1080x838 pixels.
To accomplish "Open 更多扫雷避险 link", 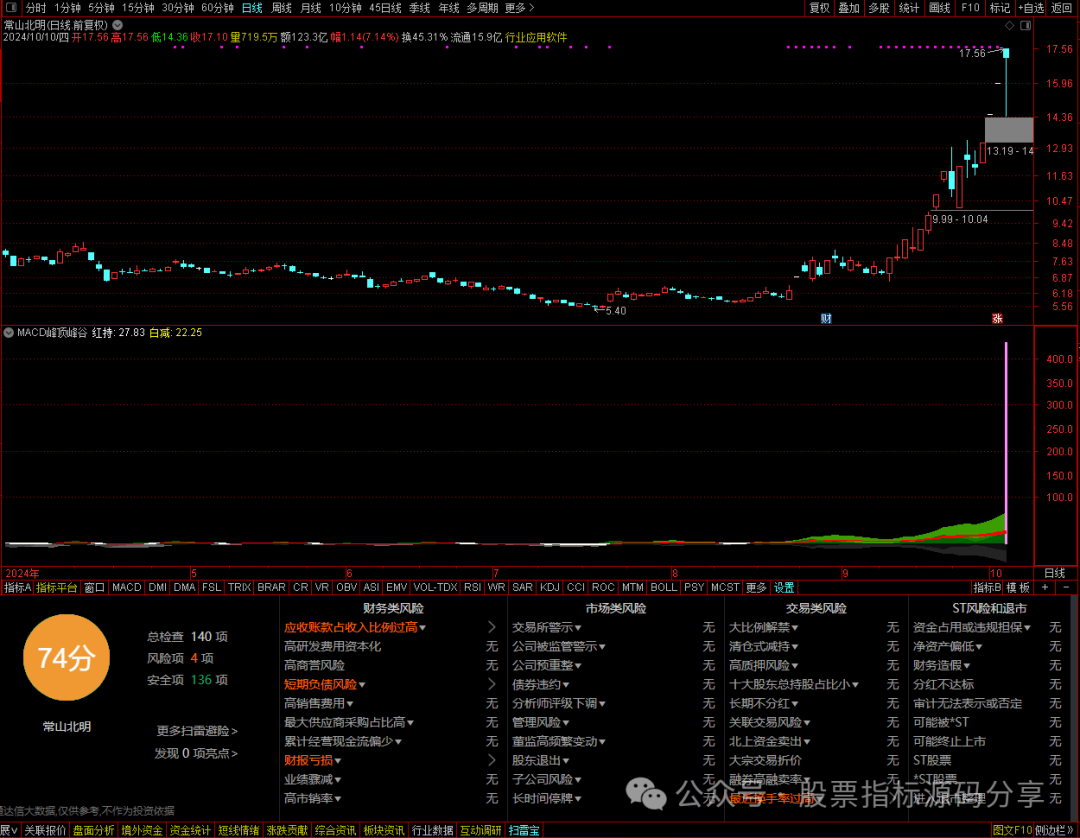I will (197, 731).
